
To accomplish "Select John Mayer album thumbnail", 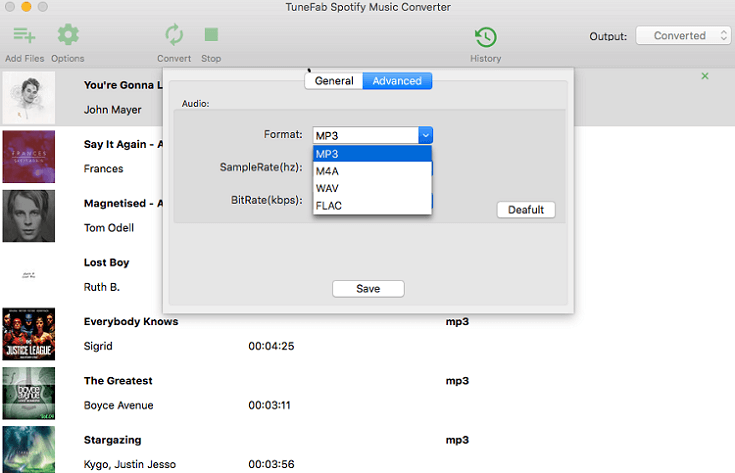I will click(x=29, y=98).
